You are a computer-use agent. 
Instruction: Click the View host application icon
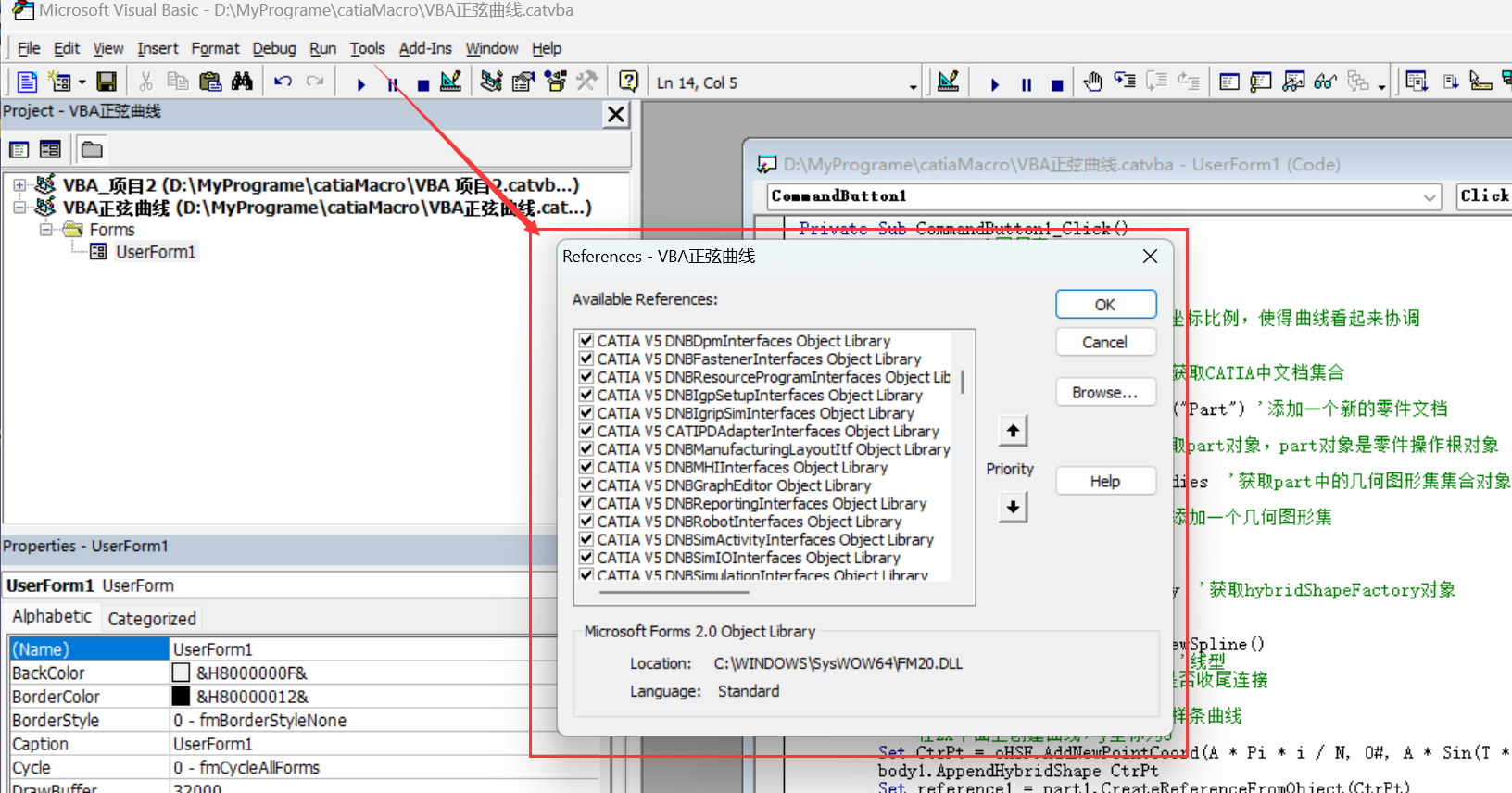pos(28,82)
